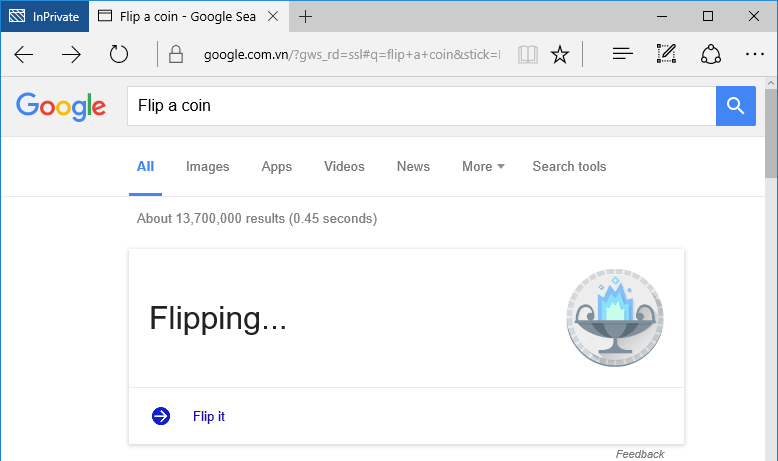The height and width of the screenshot is (461, 778).
Task: Click the Google search input field
Action: click(x=420, y=106)
